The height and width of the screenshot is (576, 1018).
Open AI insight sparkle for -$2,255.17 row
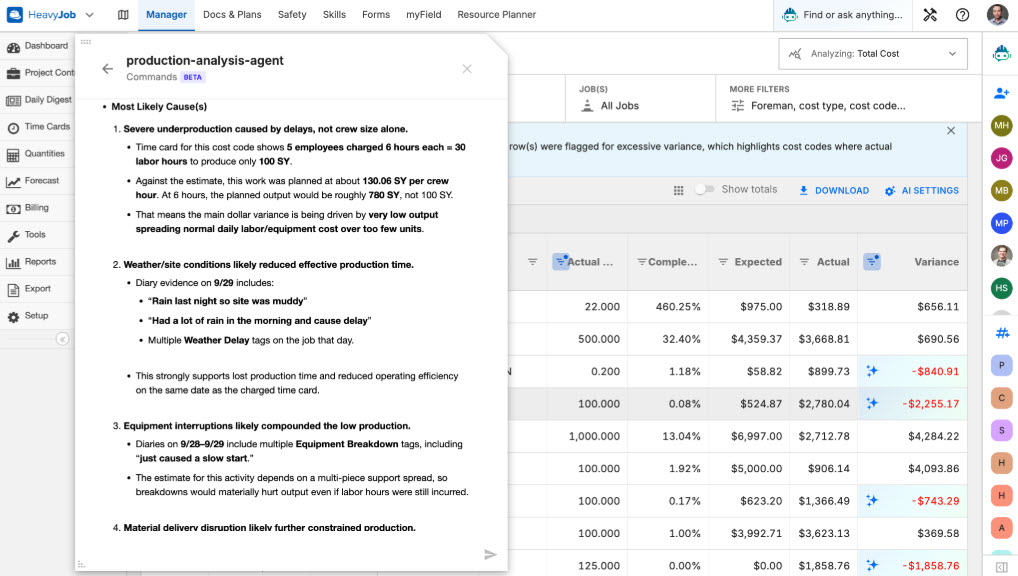tap(872, 403)
